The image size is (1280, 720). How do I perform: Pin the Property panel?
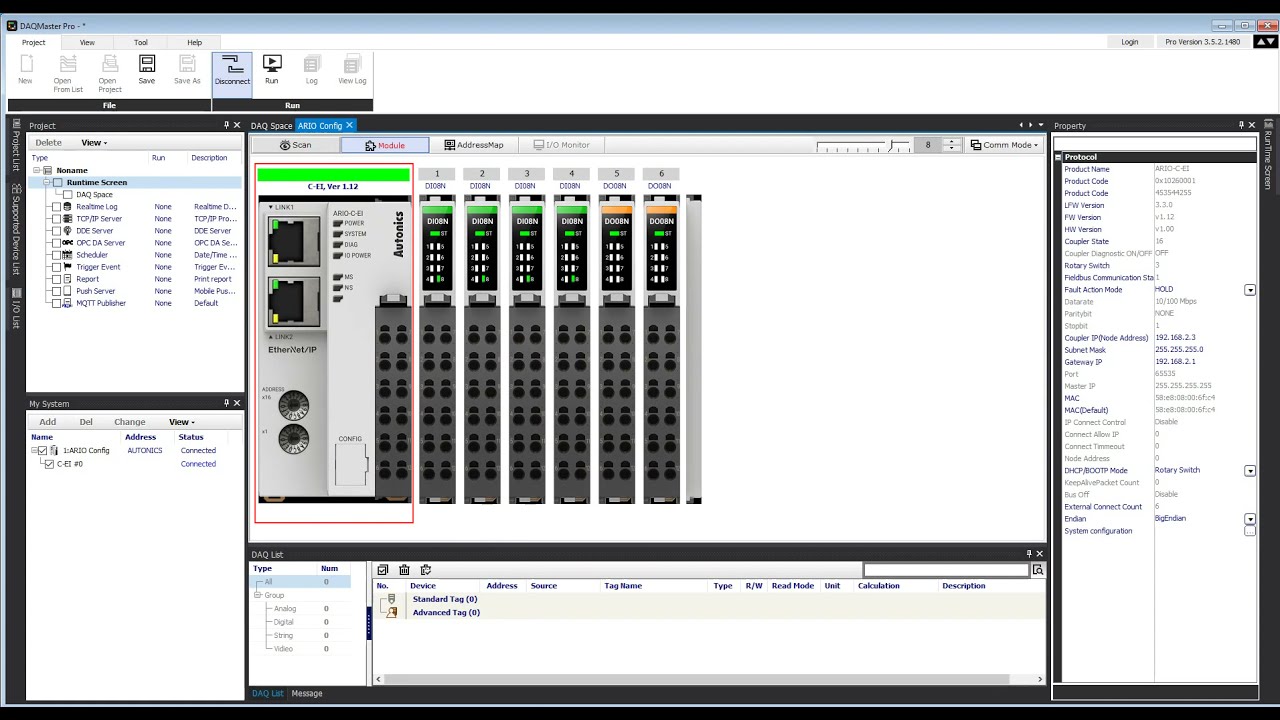pos(1242,125)
